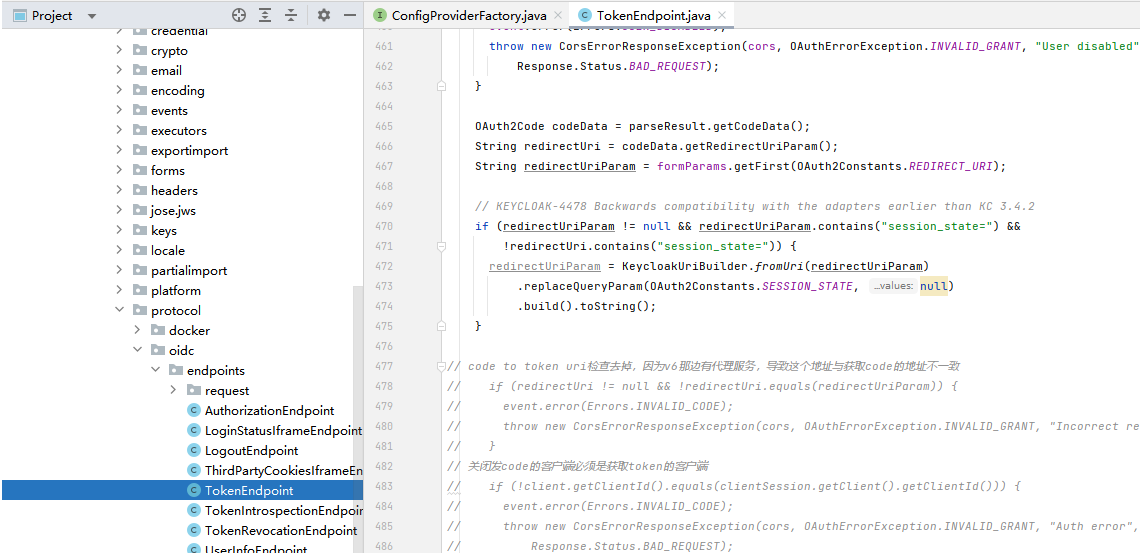Select the endpoints folder icon
This screenshot has width=1142, height=553.
[176, 370]
